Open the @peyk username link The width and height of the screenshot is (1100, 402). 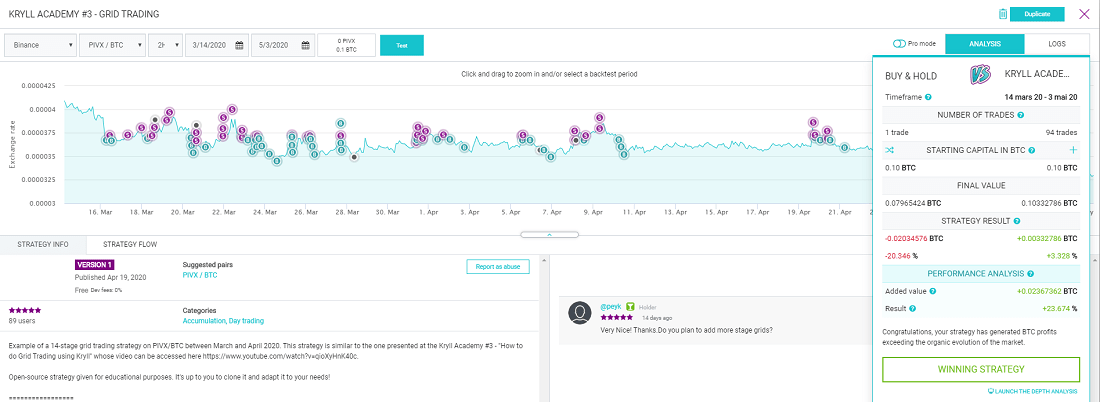coord(611,307)
